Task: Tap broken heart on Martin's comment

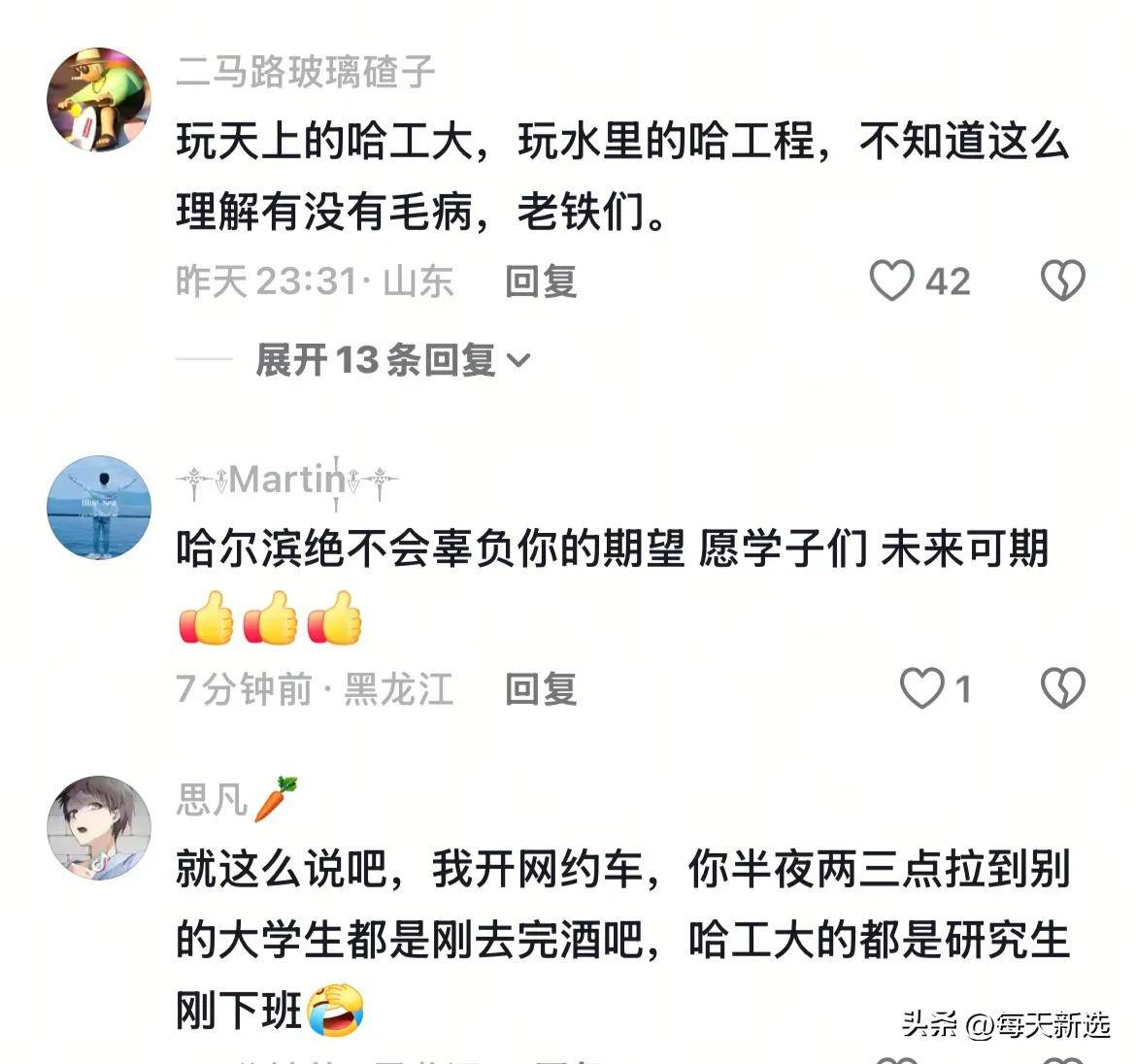Action: (x=1063, y=688)
